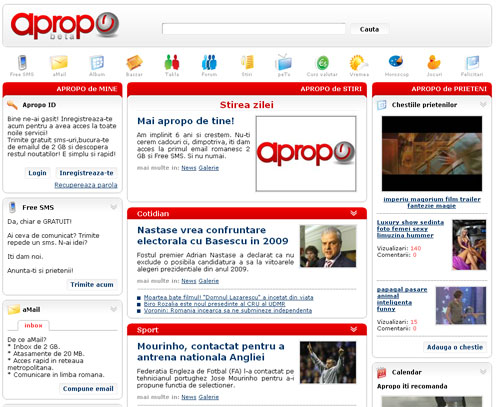Open imperiu magorium film trailer link
Image resolution: width=500 pixels, height=407 pixels.
(x=432, y=203)
